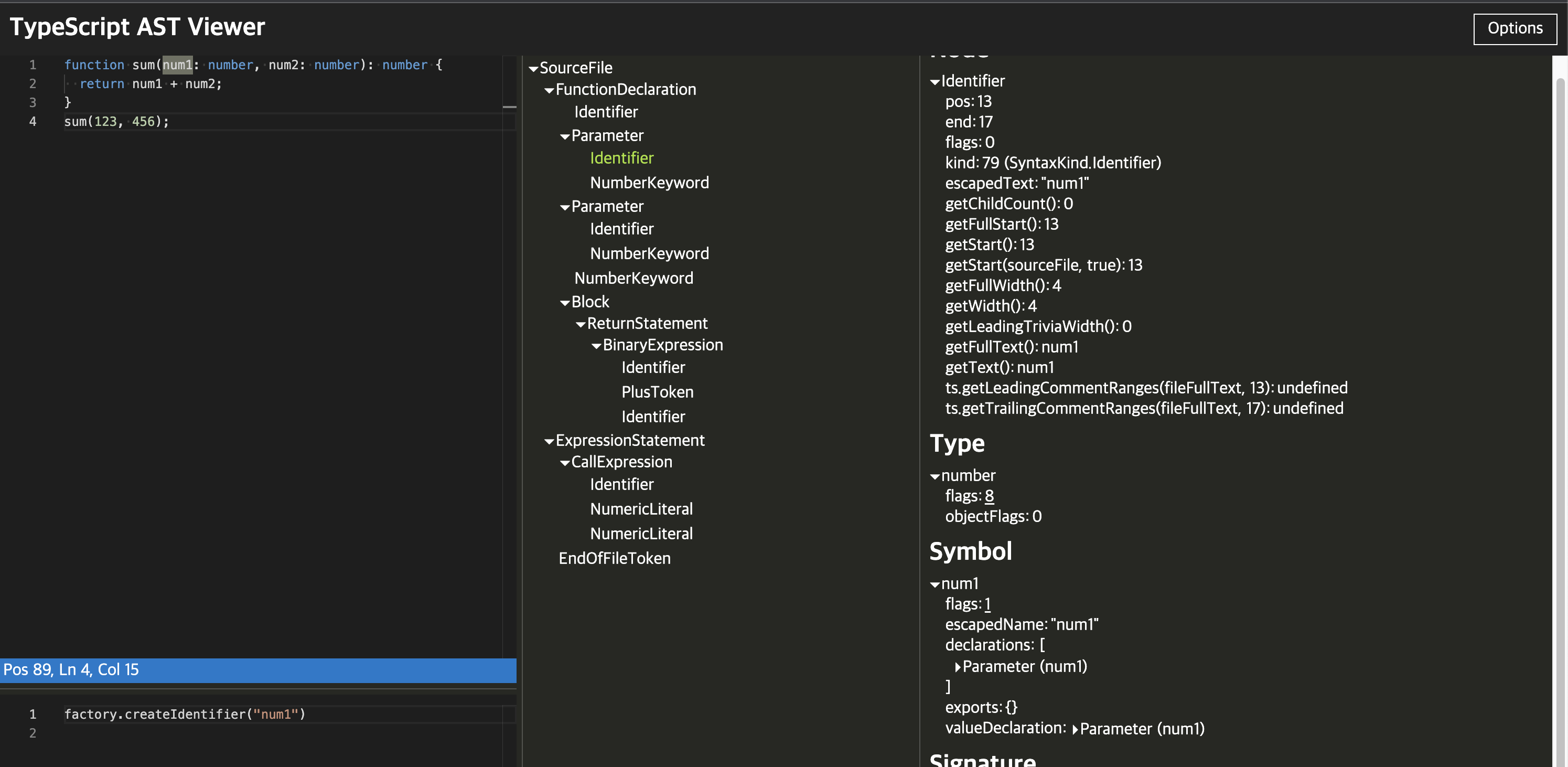Select the BinaryExpression label
Image resolution: width=1568 pixels, height=767 pixels.
[663, 345]
